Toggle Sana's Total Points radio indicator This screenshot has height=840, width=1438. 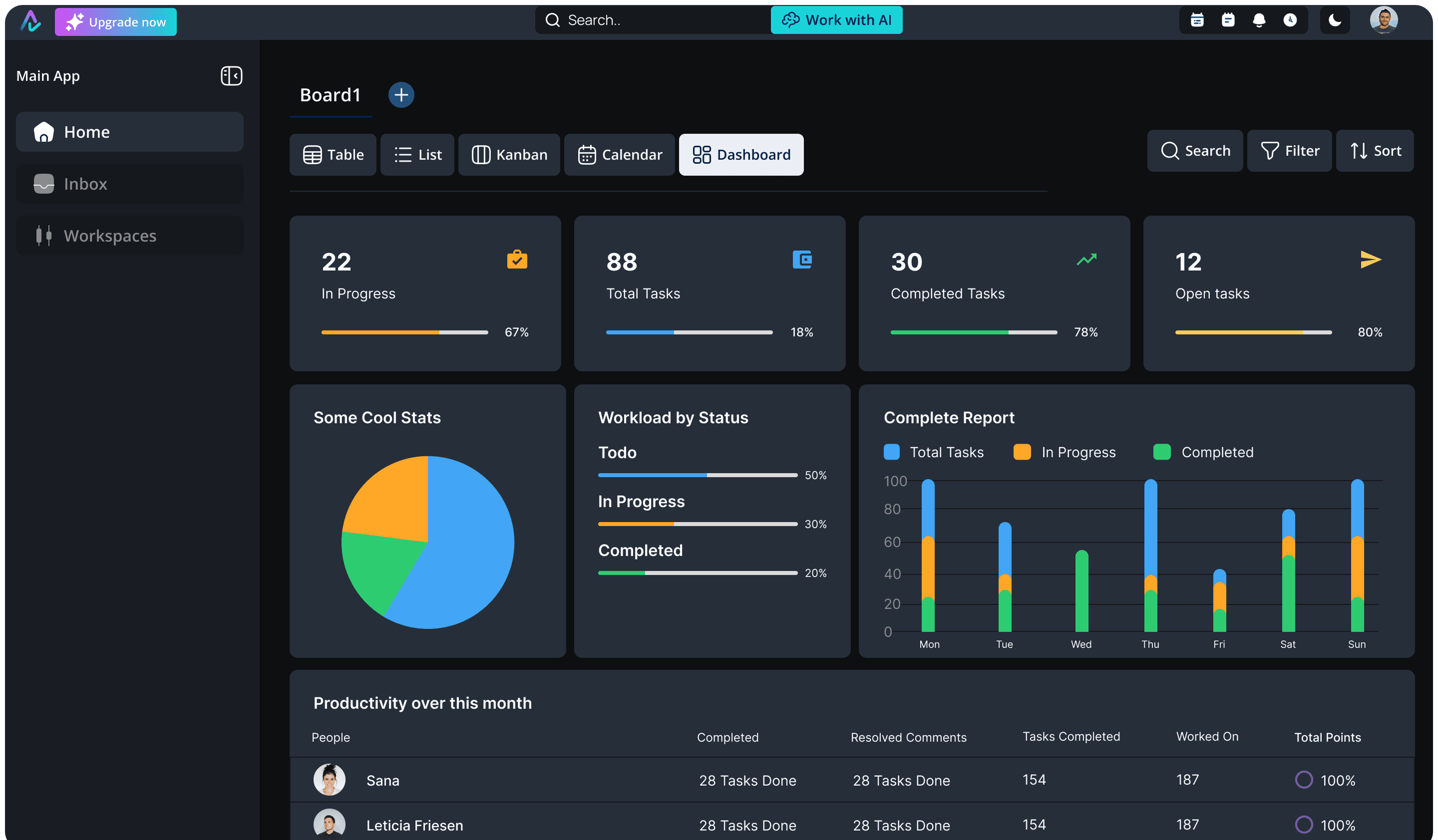tap(1304, 780)
